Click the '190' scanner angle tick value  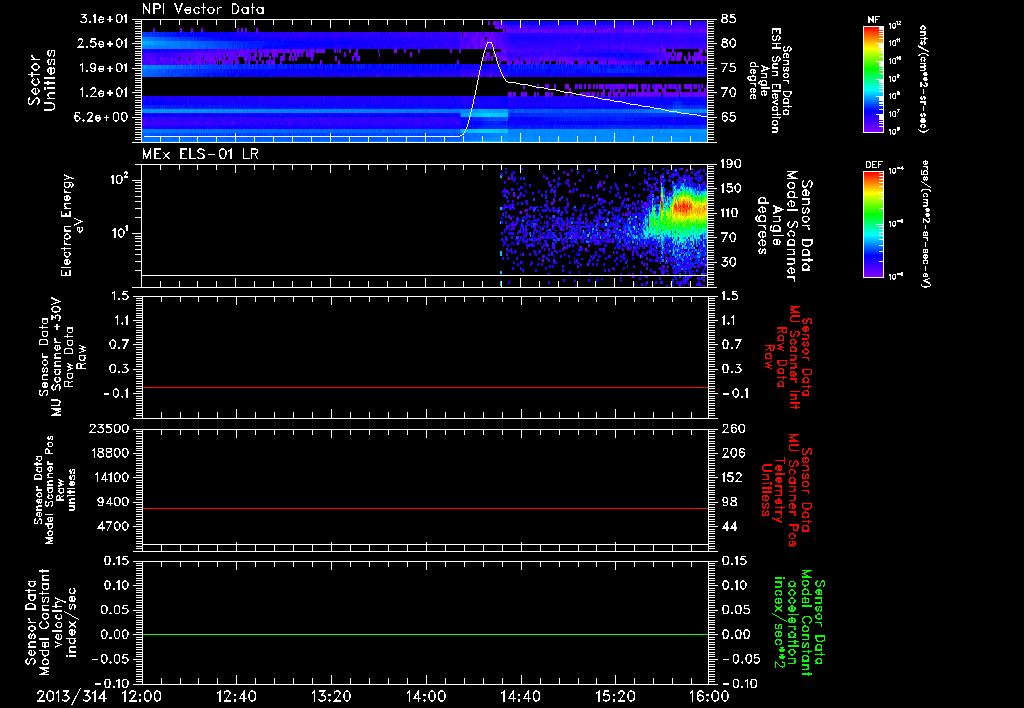click(731, 164)
